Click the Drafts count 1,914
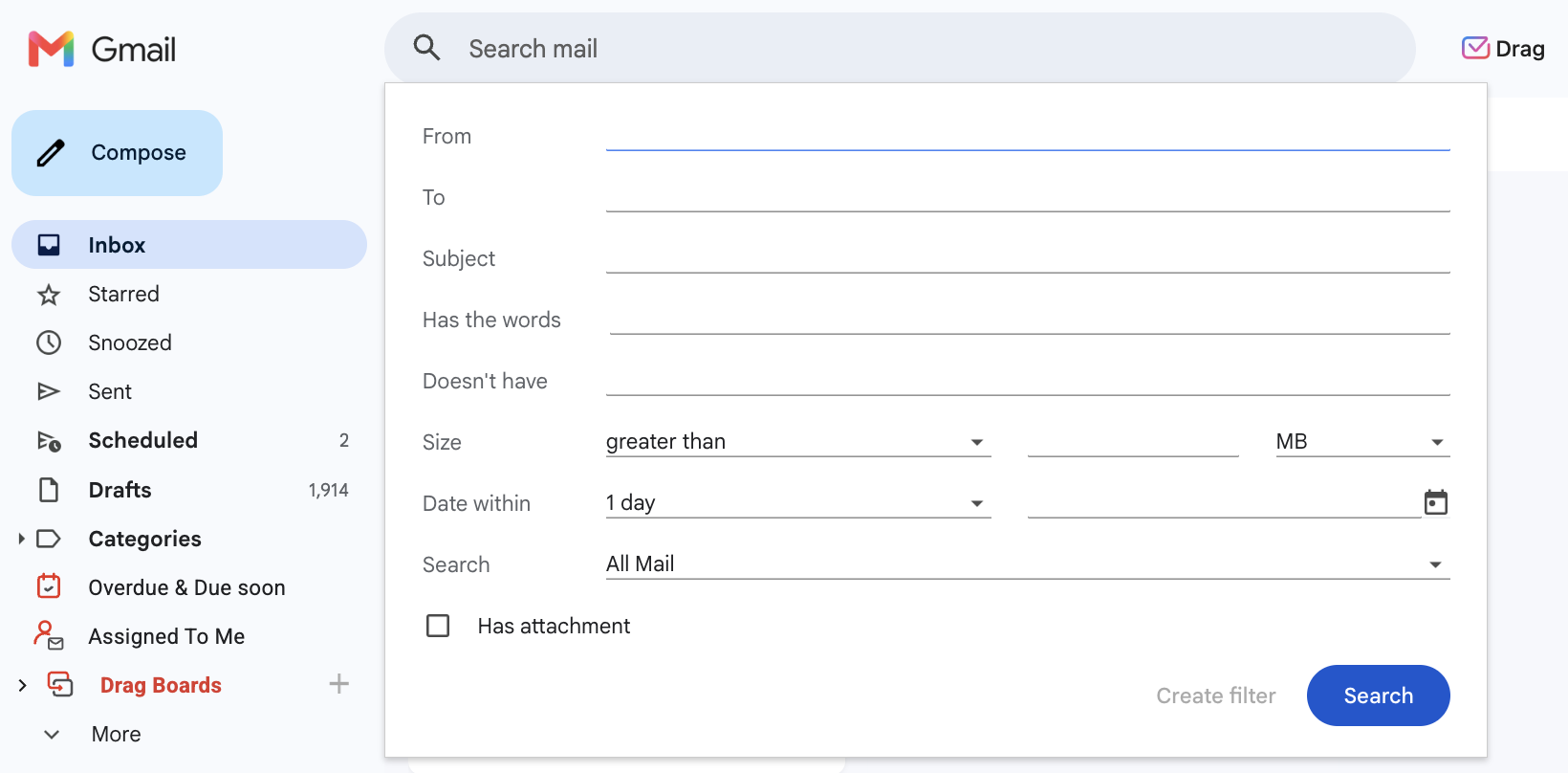Image resolution: width=1568 pixels, height=773 pixels. click(x=328, y=490)
